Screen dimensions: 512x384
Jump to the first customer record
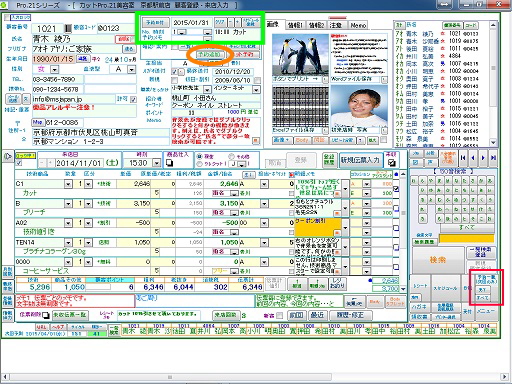click(463, 158)
